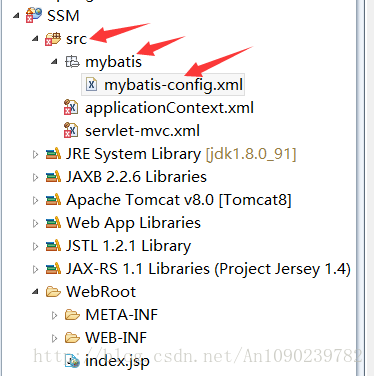Image resolution: width=374 pixels, height=376 pixels.
Task: Click the Apache Tomcat v8.0 library icon
Action: pos(53,199)
